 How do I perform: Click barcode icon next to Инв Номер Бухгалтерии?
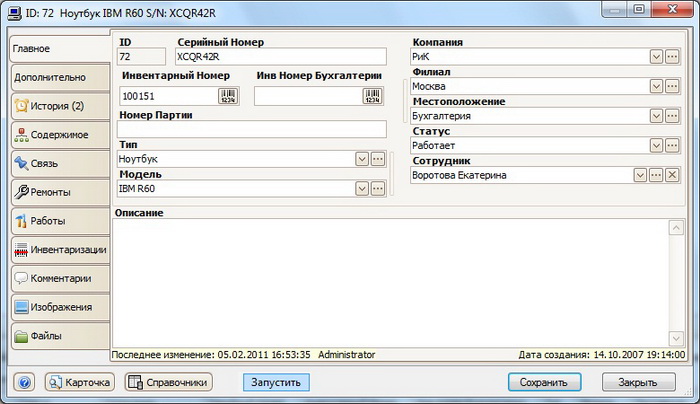coord(372,97)
